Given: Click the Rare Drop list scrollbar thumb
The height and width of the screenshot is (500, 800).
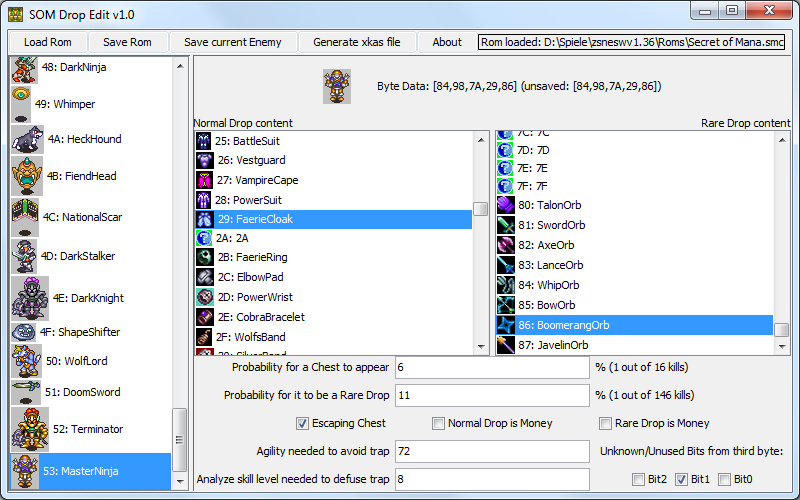Looking at the screenshot, I should click(x=782, y=330).
